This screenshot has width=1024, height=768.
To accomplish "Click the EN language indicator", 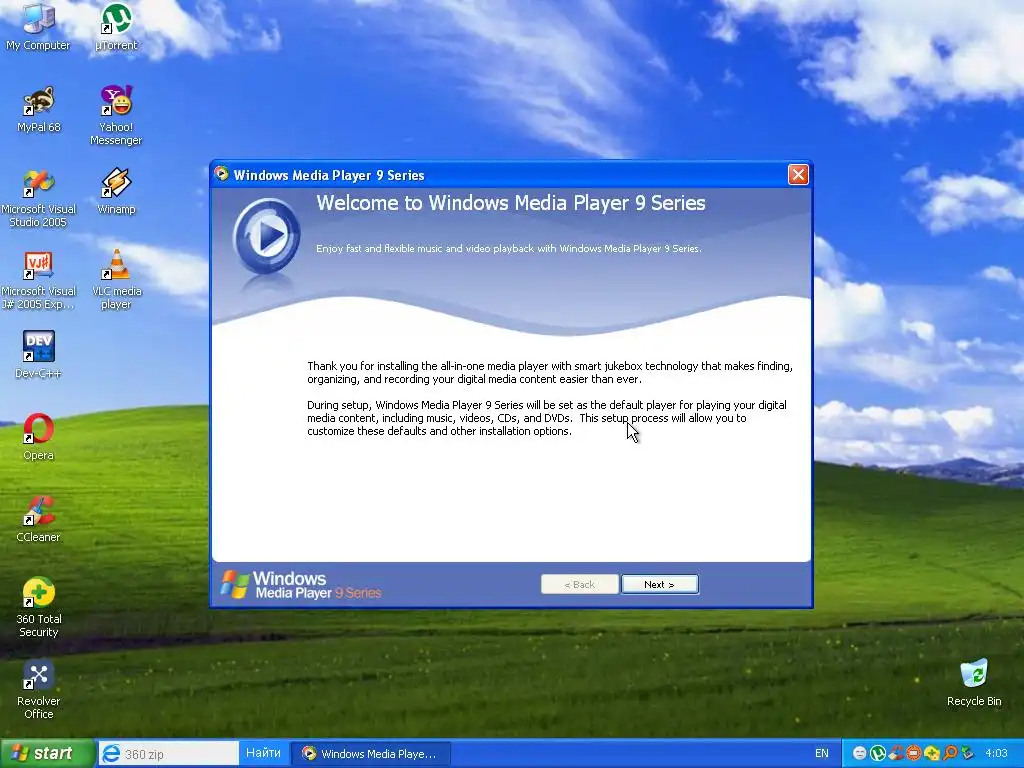I will (x=822, y=754).
